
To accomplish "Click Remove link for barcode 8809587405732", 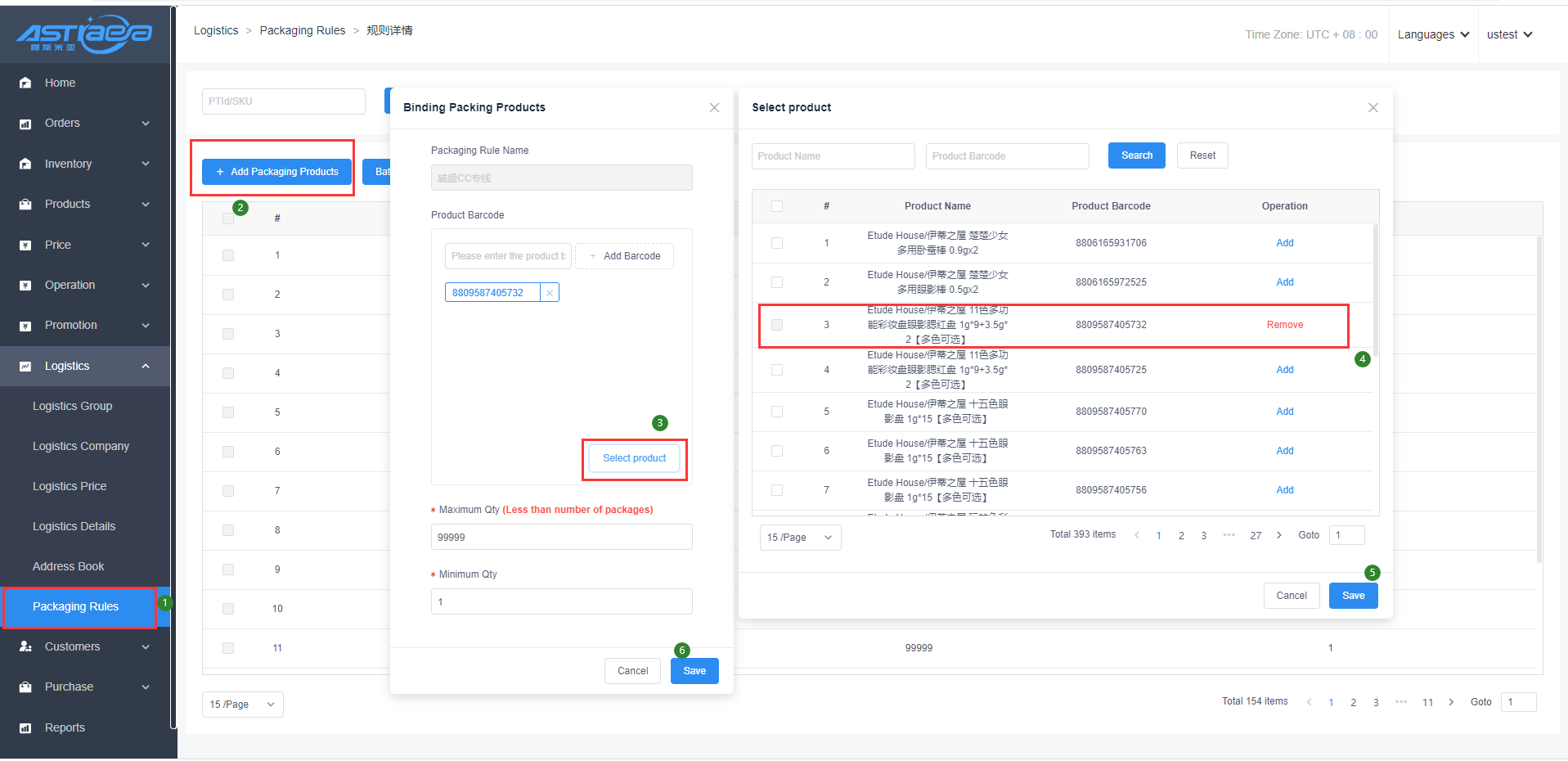I will coord(1284,325).
